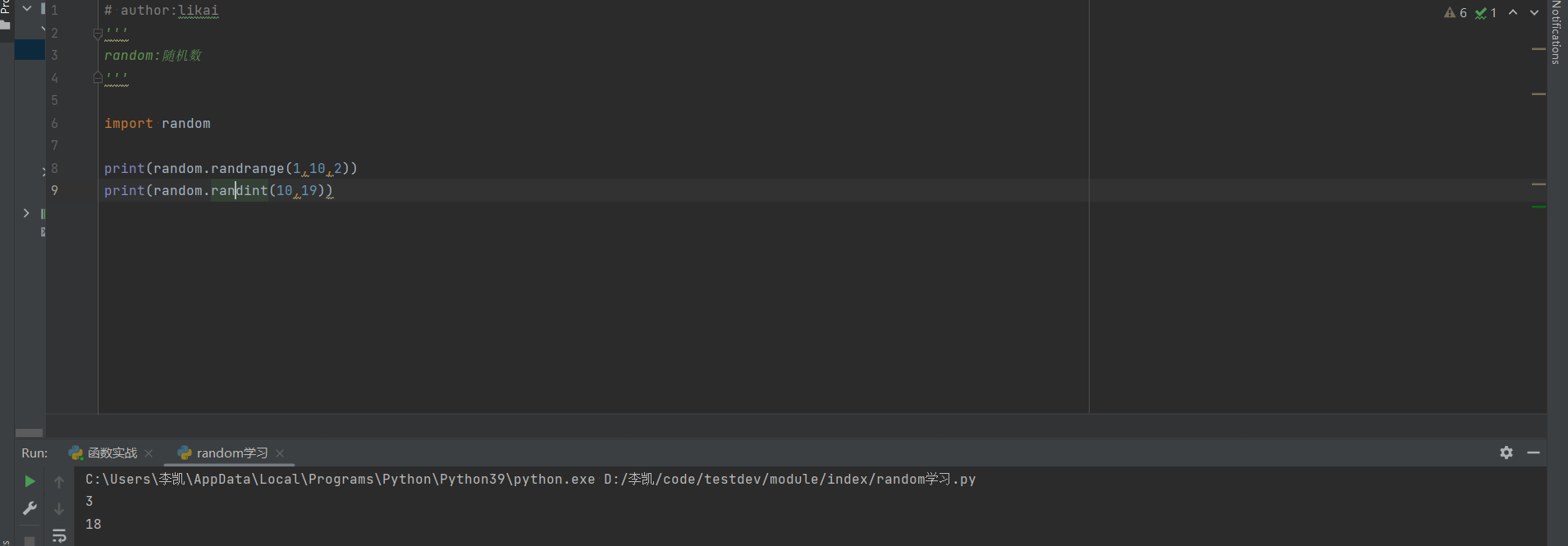
Task: Close the random学习 run tab
Action: [x=280, y=453]
